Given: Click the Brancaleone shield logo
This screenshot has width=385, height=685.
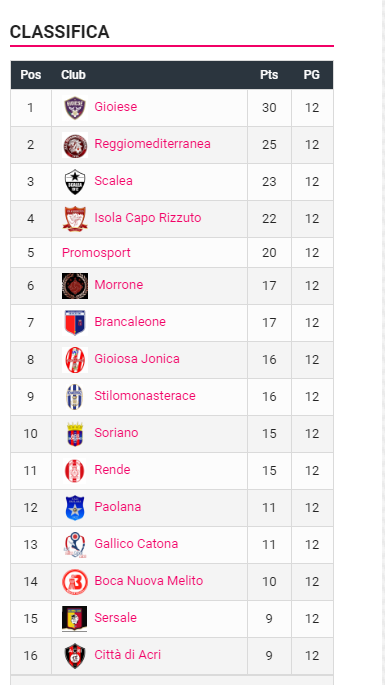Looking at the screenshot, I should pos(75,323).
